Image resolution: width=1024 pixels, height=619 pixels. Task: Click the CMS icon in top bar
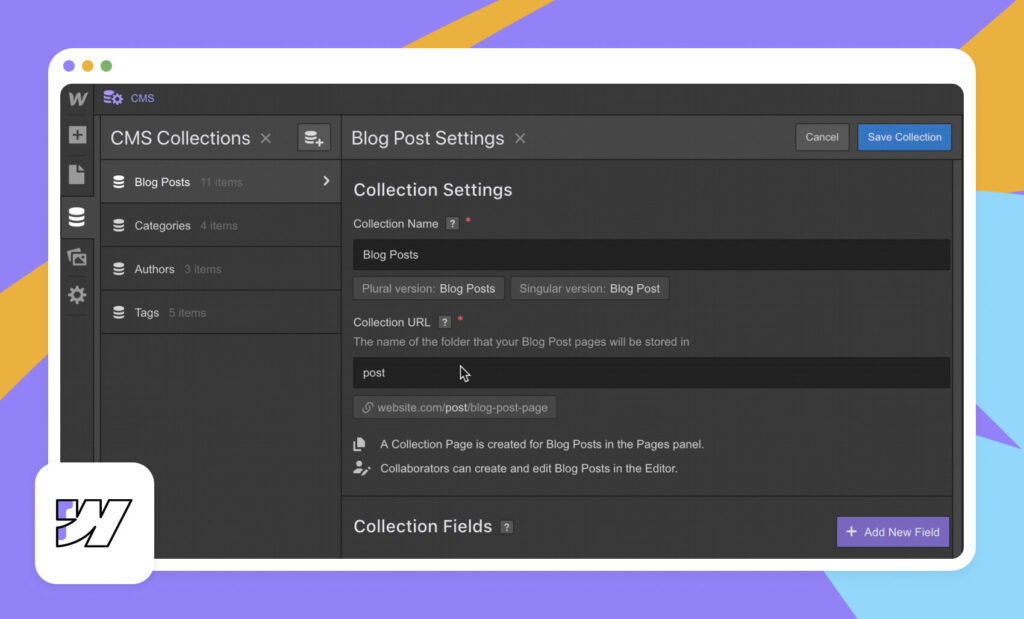tap(113, 98)
